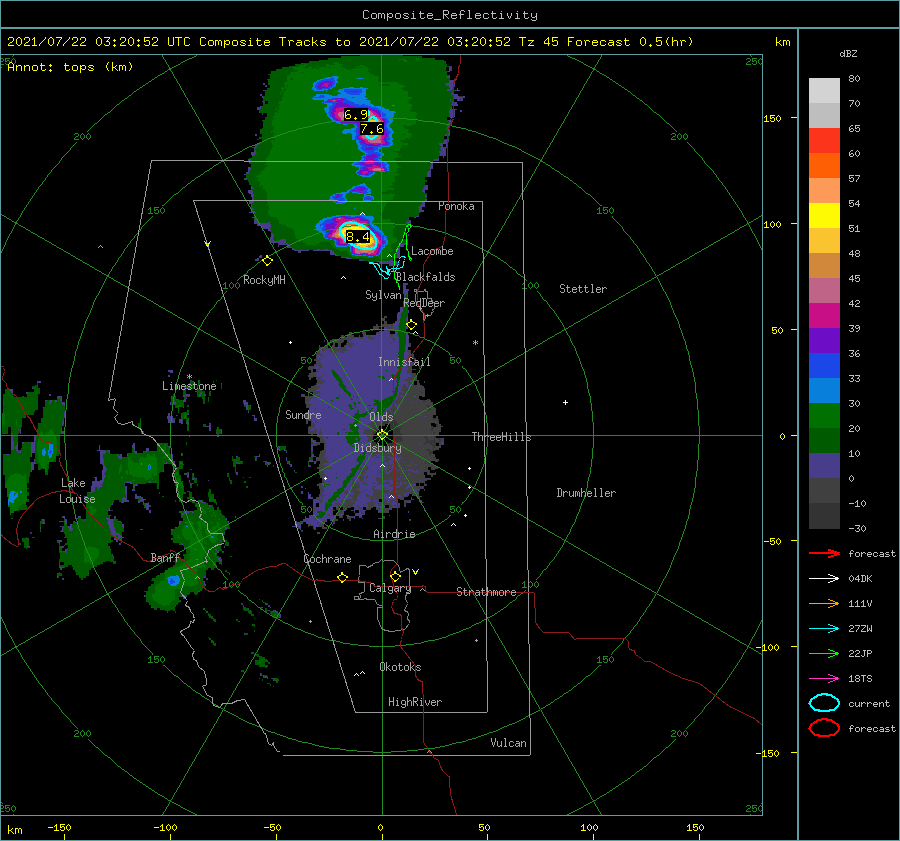
Task: Click the RockyMH label
Action: (x=264, y=280)
